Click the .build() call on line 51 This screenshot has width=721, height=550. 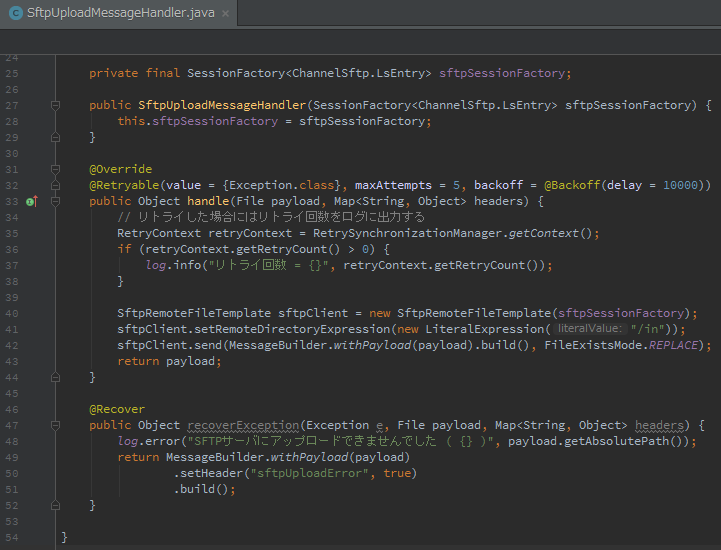204,489
